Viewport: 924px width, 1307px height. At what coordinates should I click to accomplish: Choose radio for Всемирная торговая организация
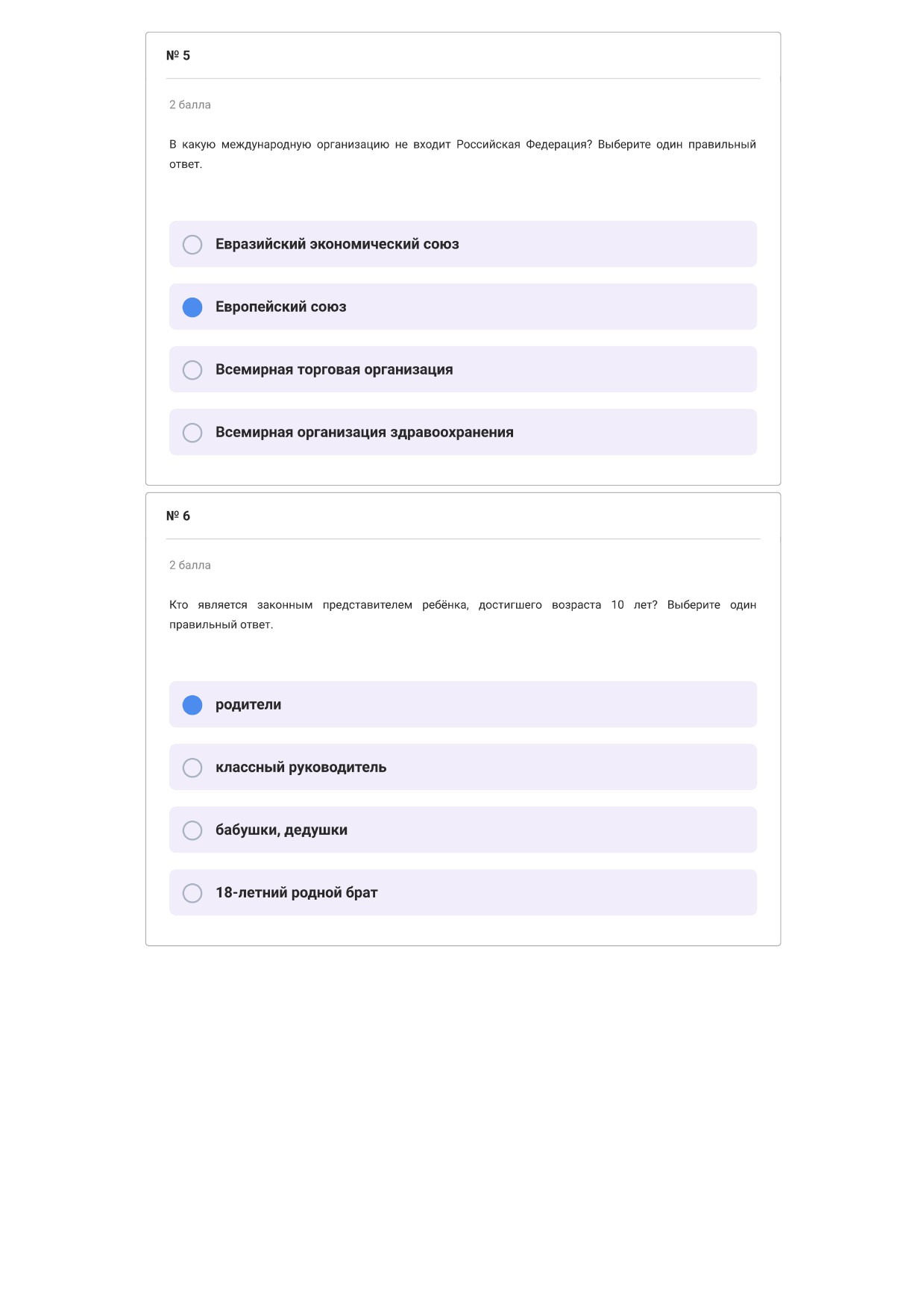click(192, 370)
